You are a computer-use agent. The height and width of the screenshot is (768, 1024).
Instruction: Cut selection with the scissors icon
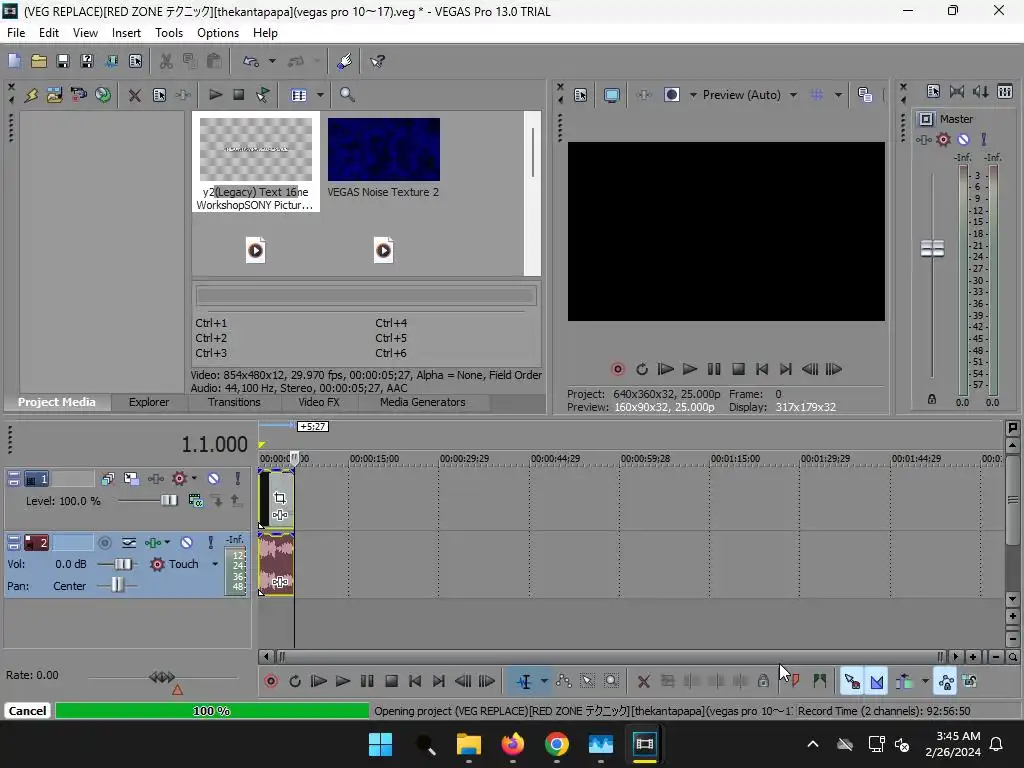coord(167,61)
